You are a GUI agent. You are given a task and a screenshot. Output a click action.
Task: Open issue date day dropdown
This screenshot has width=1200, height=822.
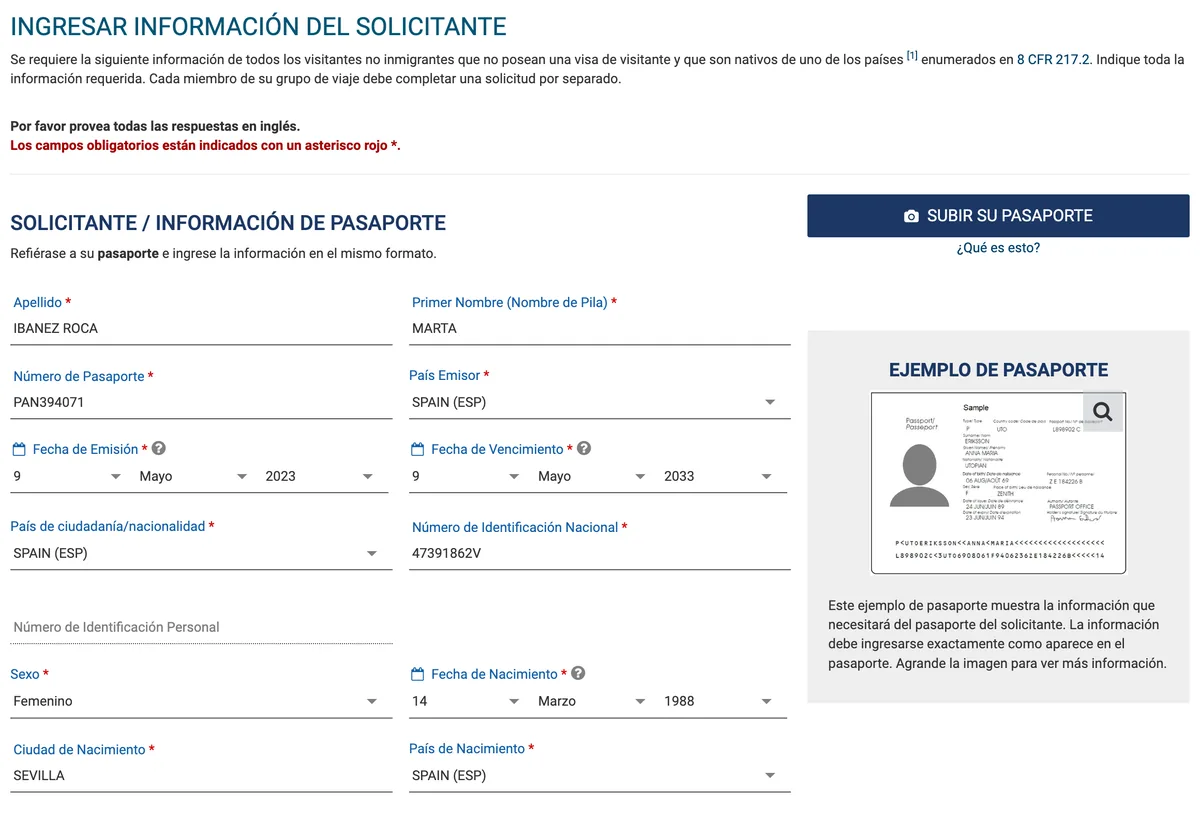69,476
